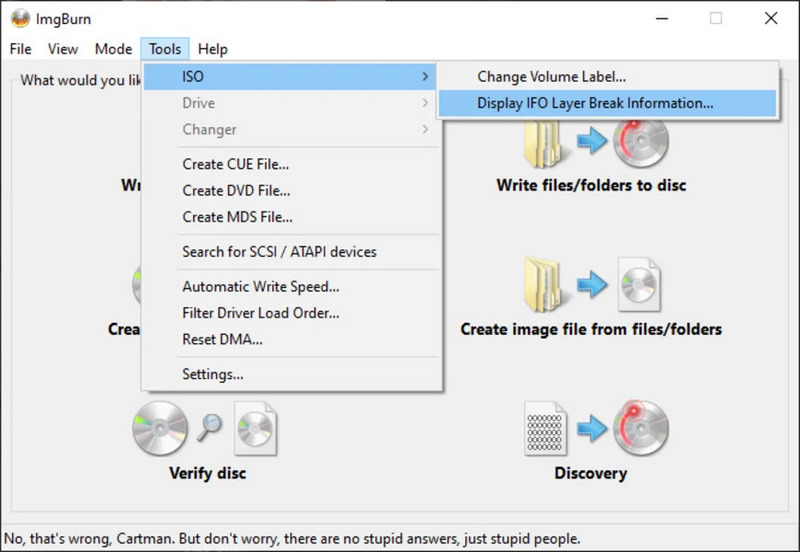Open Settings from the Tools menu

tap(212, 374)
